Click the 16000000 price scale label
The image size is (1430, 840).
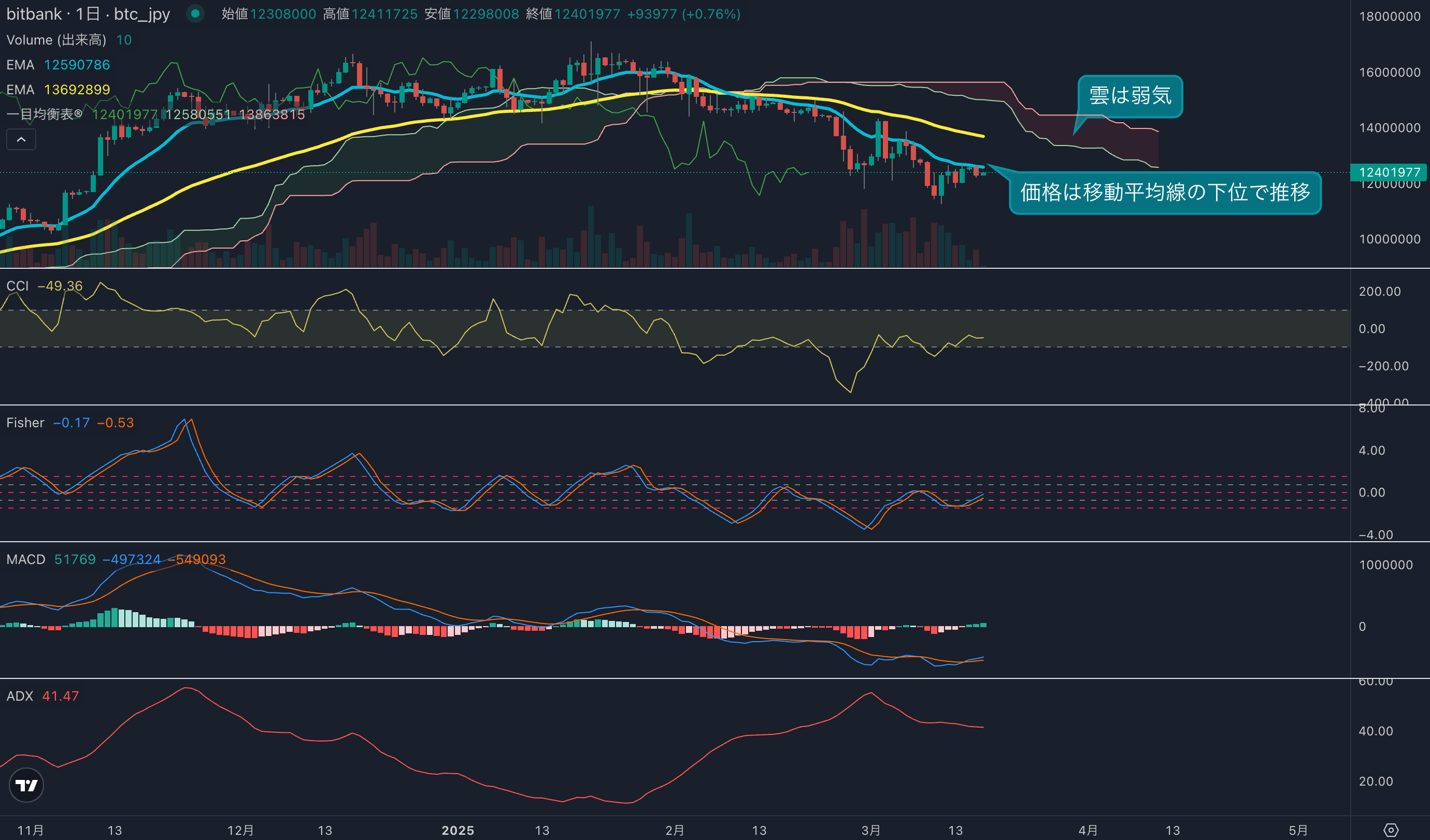pos(1389,72)
